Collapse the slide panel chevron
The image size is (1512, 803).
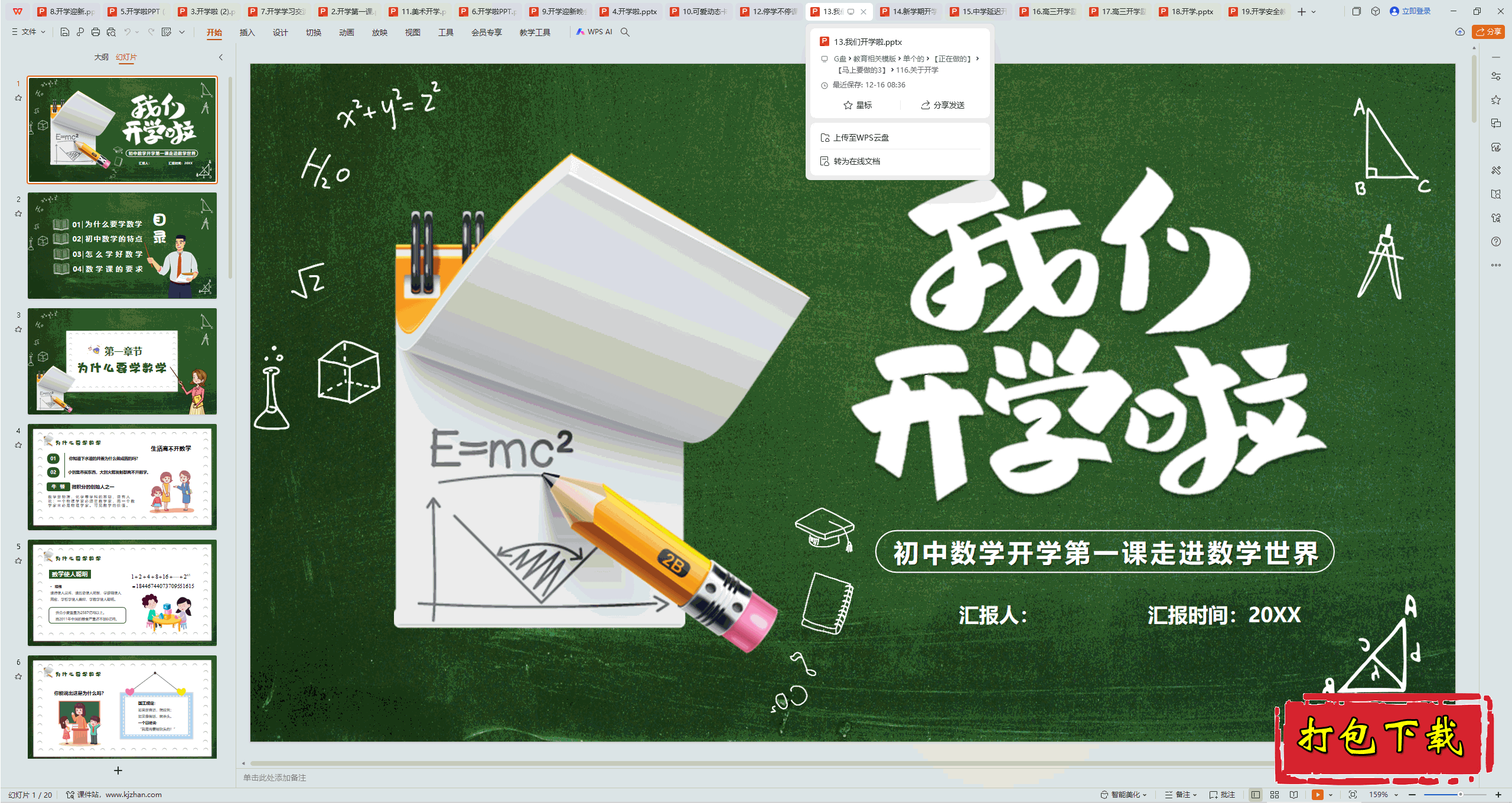pos(221,57)
